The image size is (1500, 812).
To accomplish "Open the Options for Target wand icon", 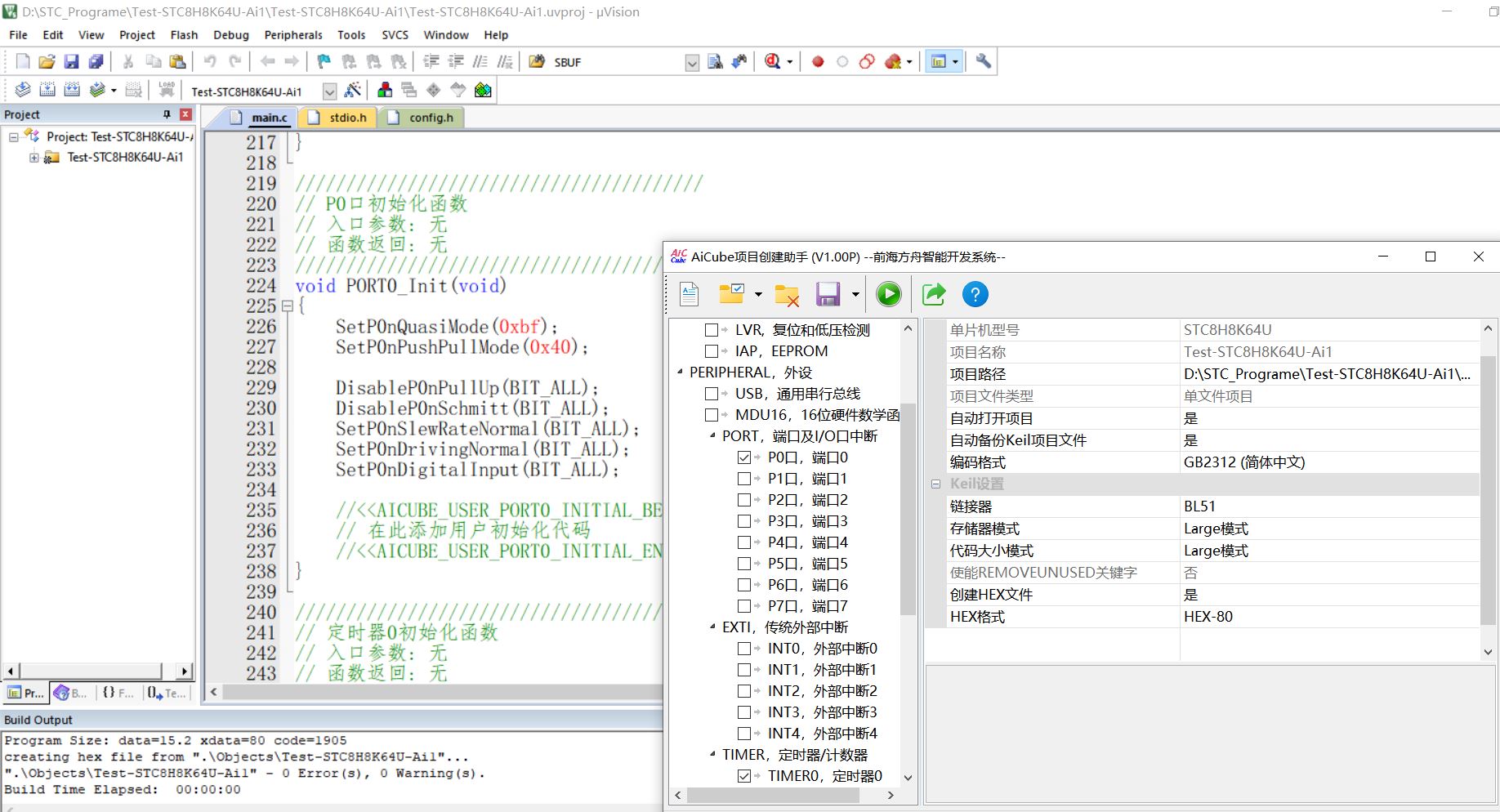I will [353, 91].
